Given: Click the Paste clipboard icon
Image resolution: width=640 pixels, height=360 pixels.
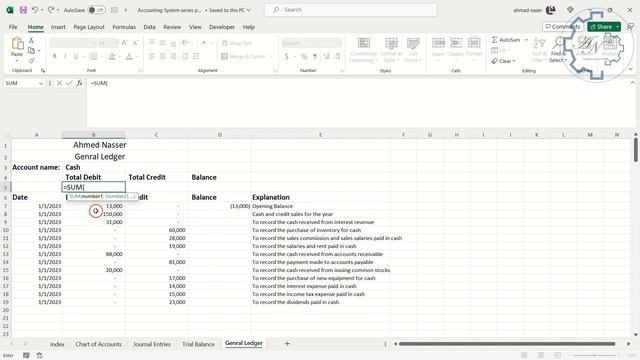Looking at the screenshot, I should pos(17,43).
